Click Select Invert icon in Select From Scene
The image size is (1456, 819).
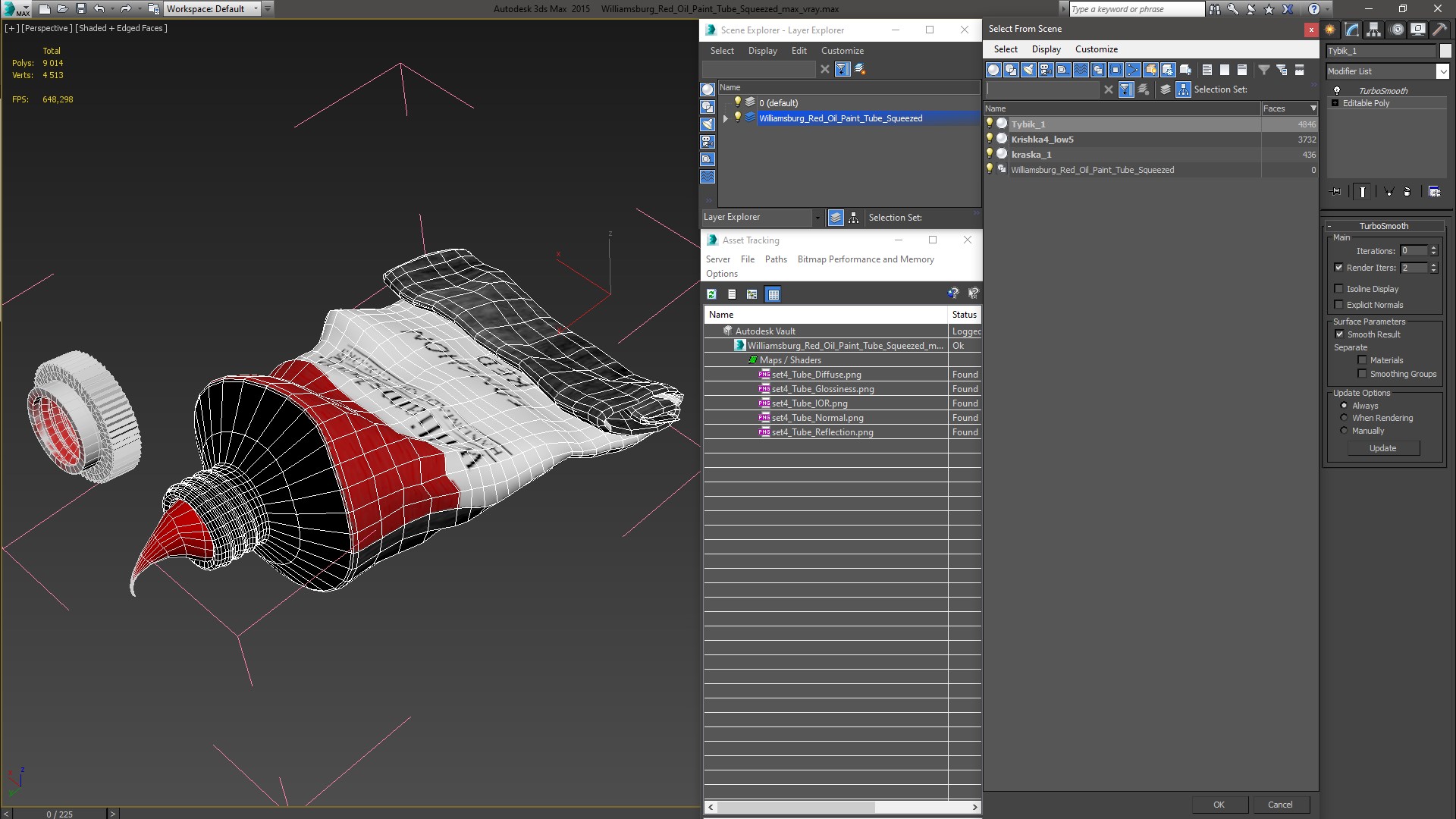[1242, 70]
